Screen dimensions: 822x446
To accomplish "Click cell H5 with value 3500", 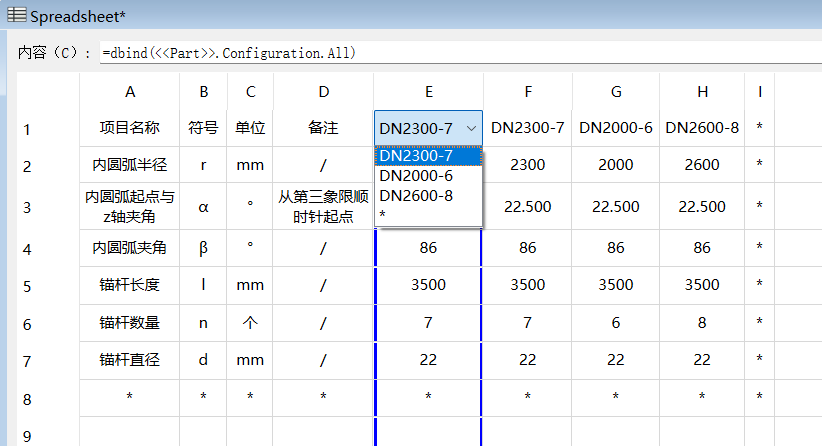I will pos(702,285).
